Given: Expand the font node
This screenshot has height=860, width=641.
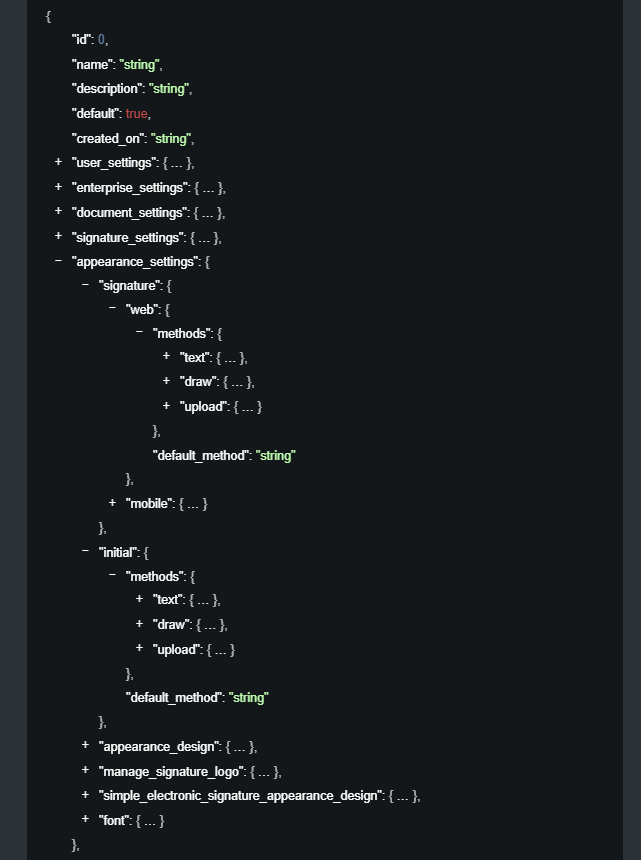Looking at the screenshot, I should (x=85, y=820).
